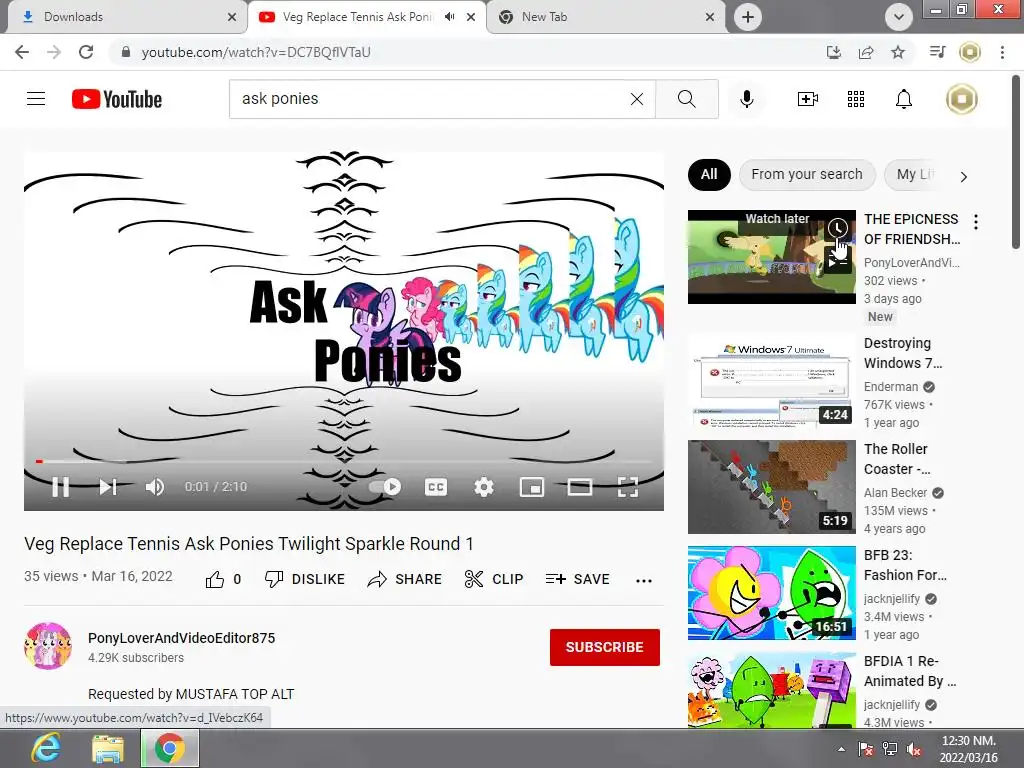Add Epicness of Friendship video to queue

click(838, 261)
